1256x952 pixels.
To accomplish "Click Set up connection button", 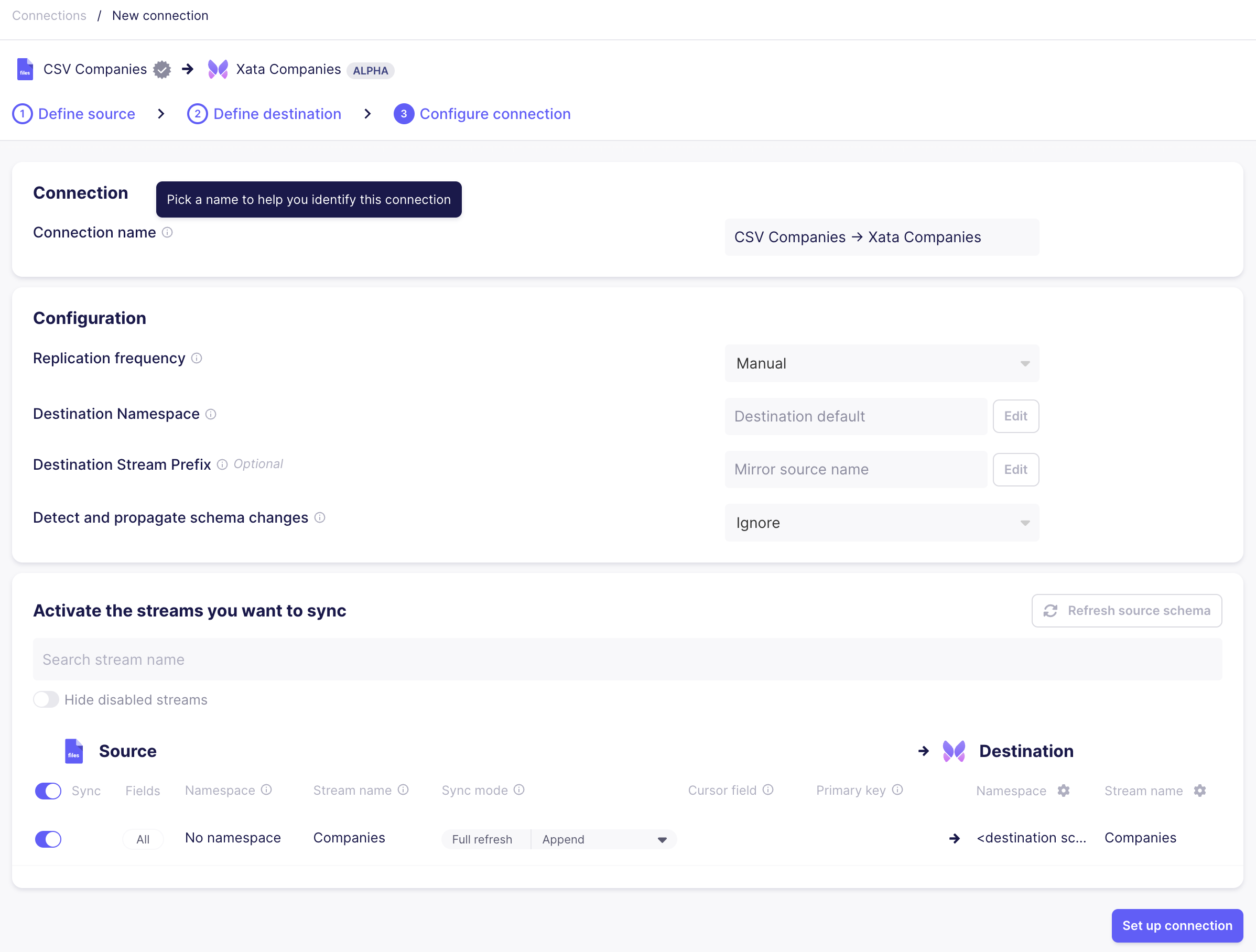I will click(1177, 925).
